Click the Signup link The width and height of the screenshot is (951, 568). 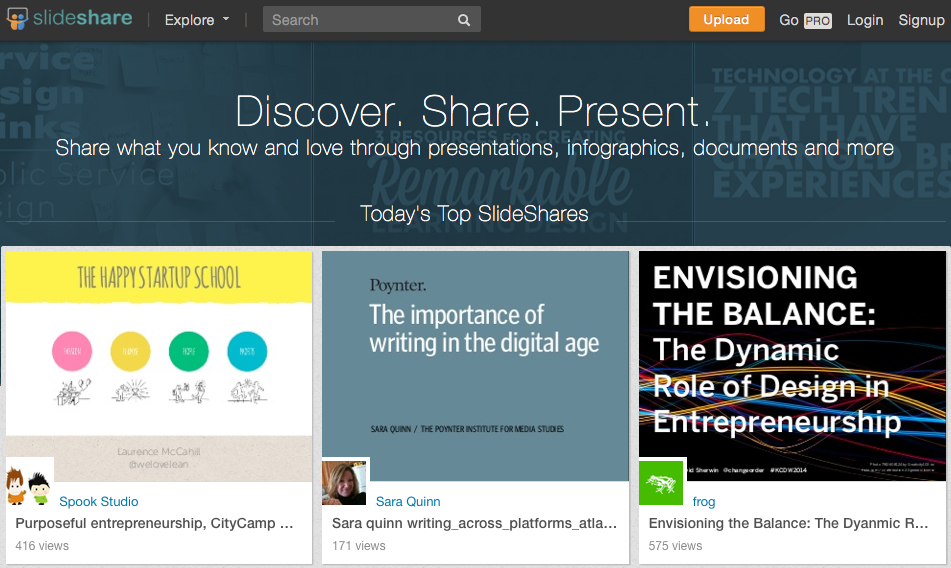[x=921, y=20]
